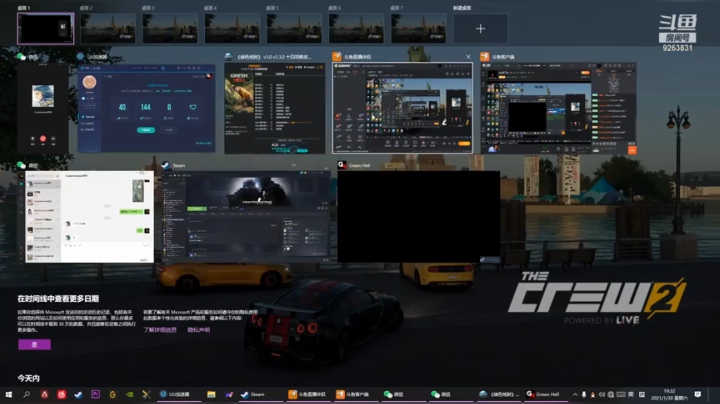Viewport: 720px width, 404px height.
Task: Switch to the second 微信 taskbar button
Action: click(x=450, y=394)
